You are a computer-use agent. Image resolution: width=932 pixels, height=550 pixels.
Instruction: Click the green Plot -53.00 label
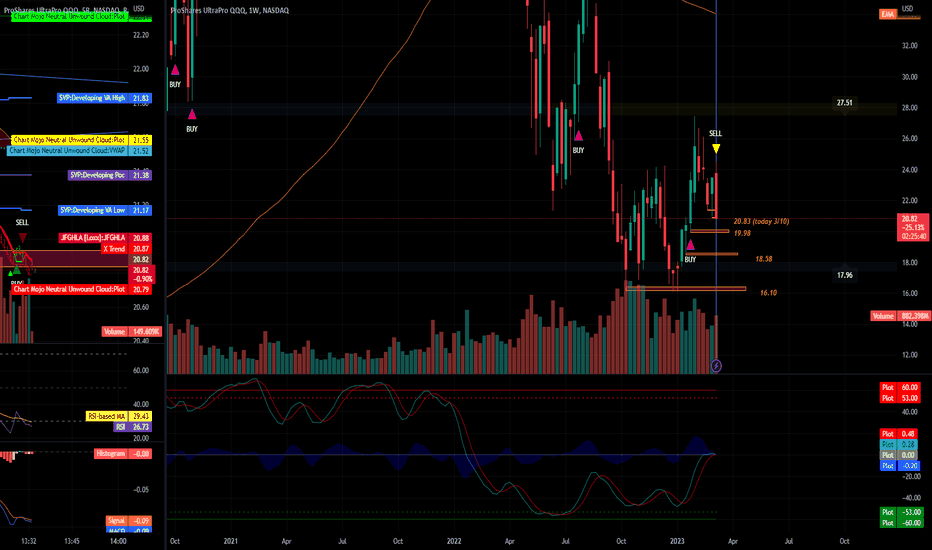click(x=900, y=512)
